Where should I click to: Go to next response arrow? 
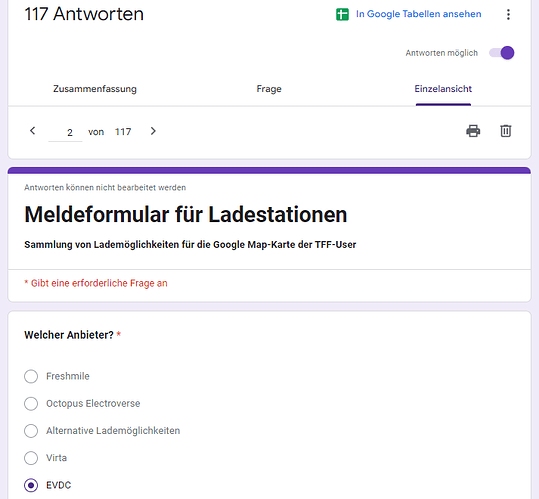point(153,131)
